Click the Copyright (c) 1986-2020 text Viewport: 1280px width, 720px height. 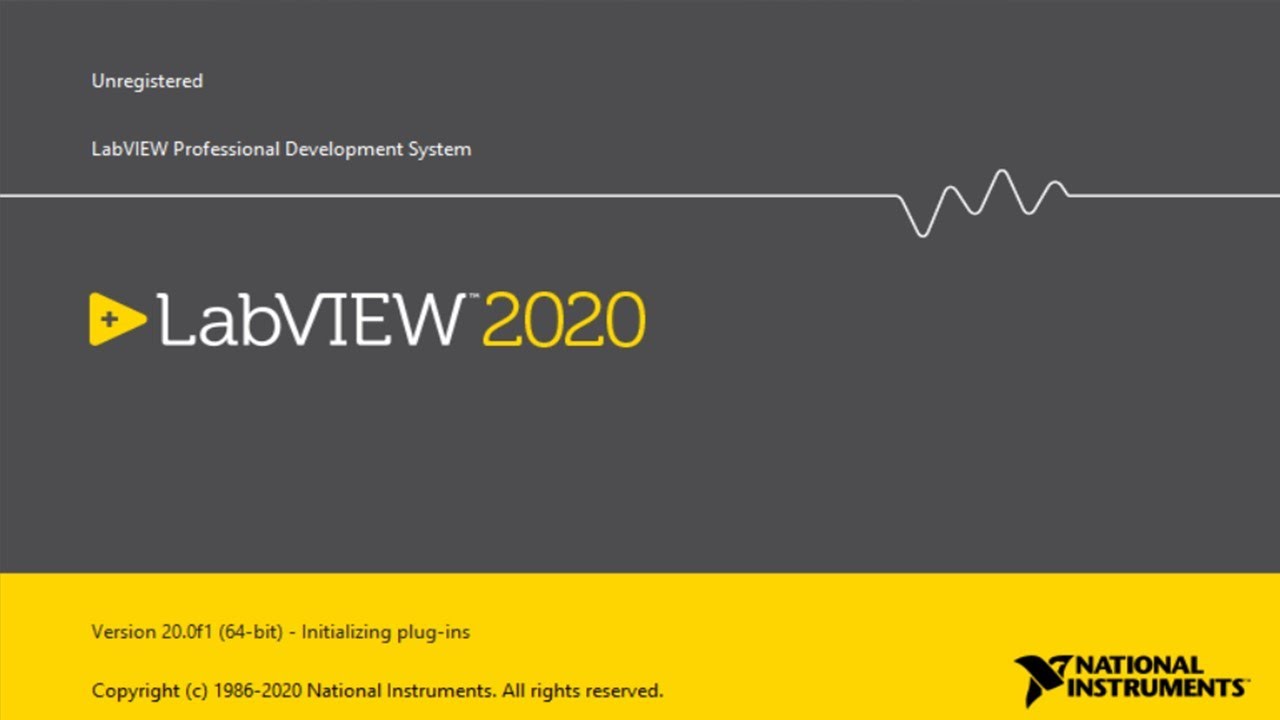point(197,690)
